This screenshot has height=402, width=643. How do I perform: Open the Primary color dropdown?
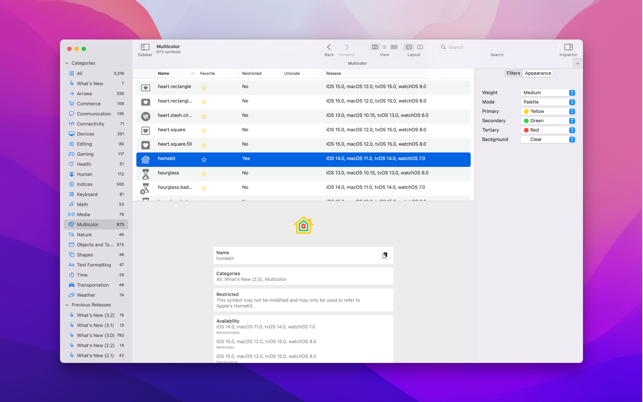point(548,112)
